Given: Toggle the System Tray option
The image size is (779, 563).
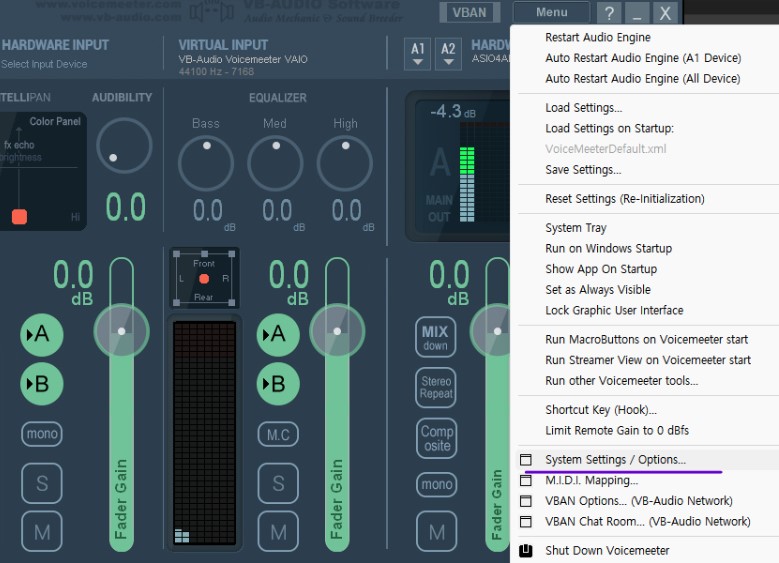Looking at the screenshot, I should click(576, 228).
